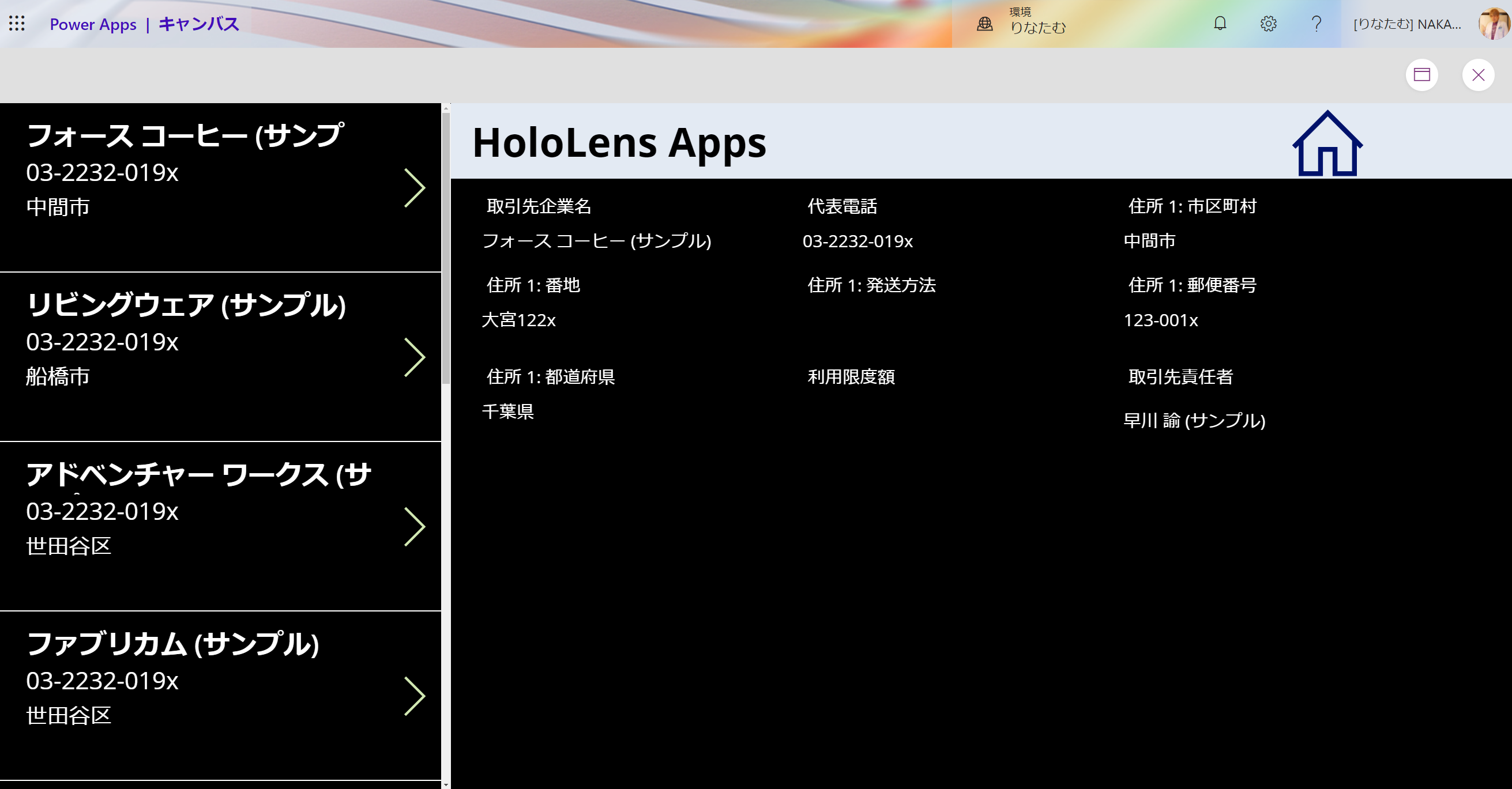This screenshot has width=1512, height=789.
Task: Expand the ファブリカム item chevron
Action: (415, 696)
